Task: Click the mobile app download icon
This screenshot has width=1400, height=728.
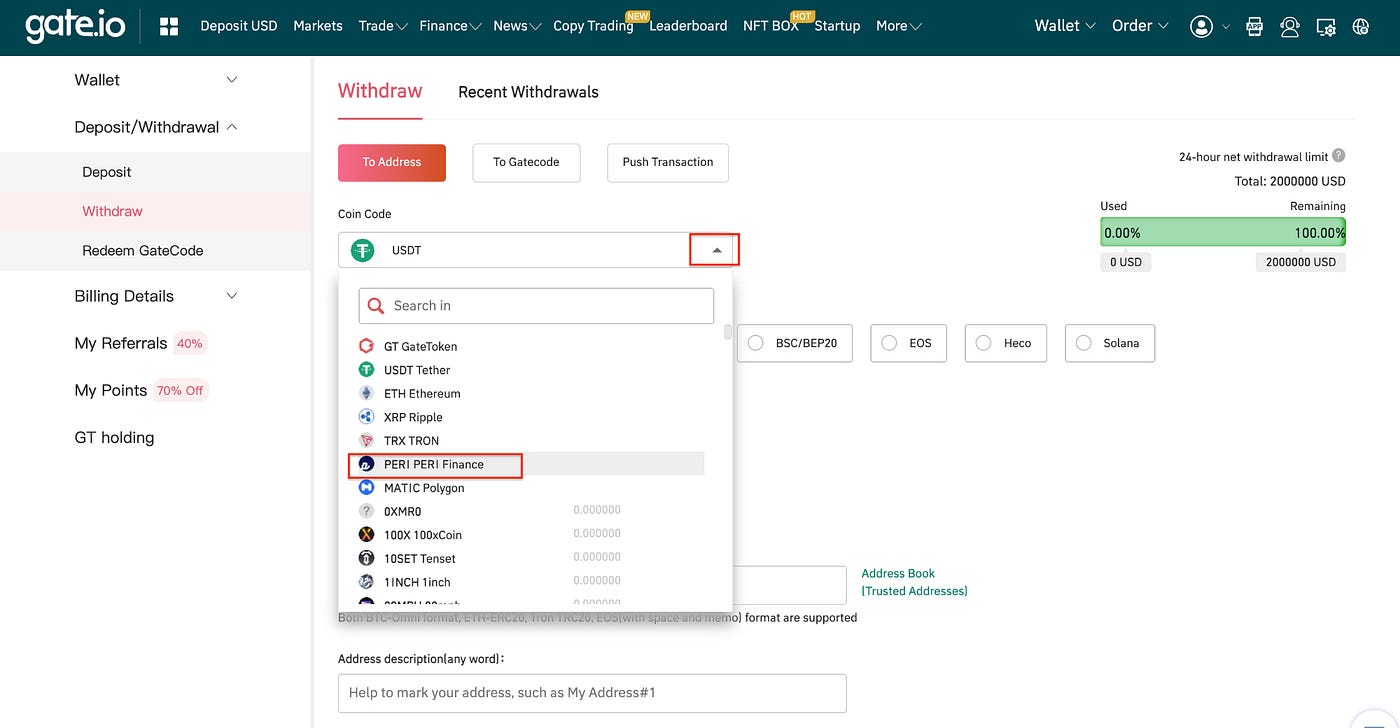Action: coord(1254,27)
